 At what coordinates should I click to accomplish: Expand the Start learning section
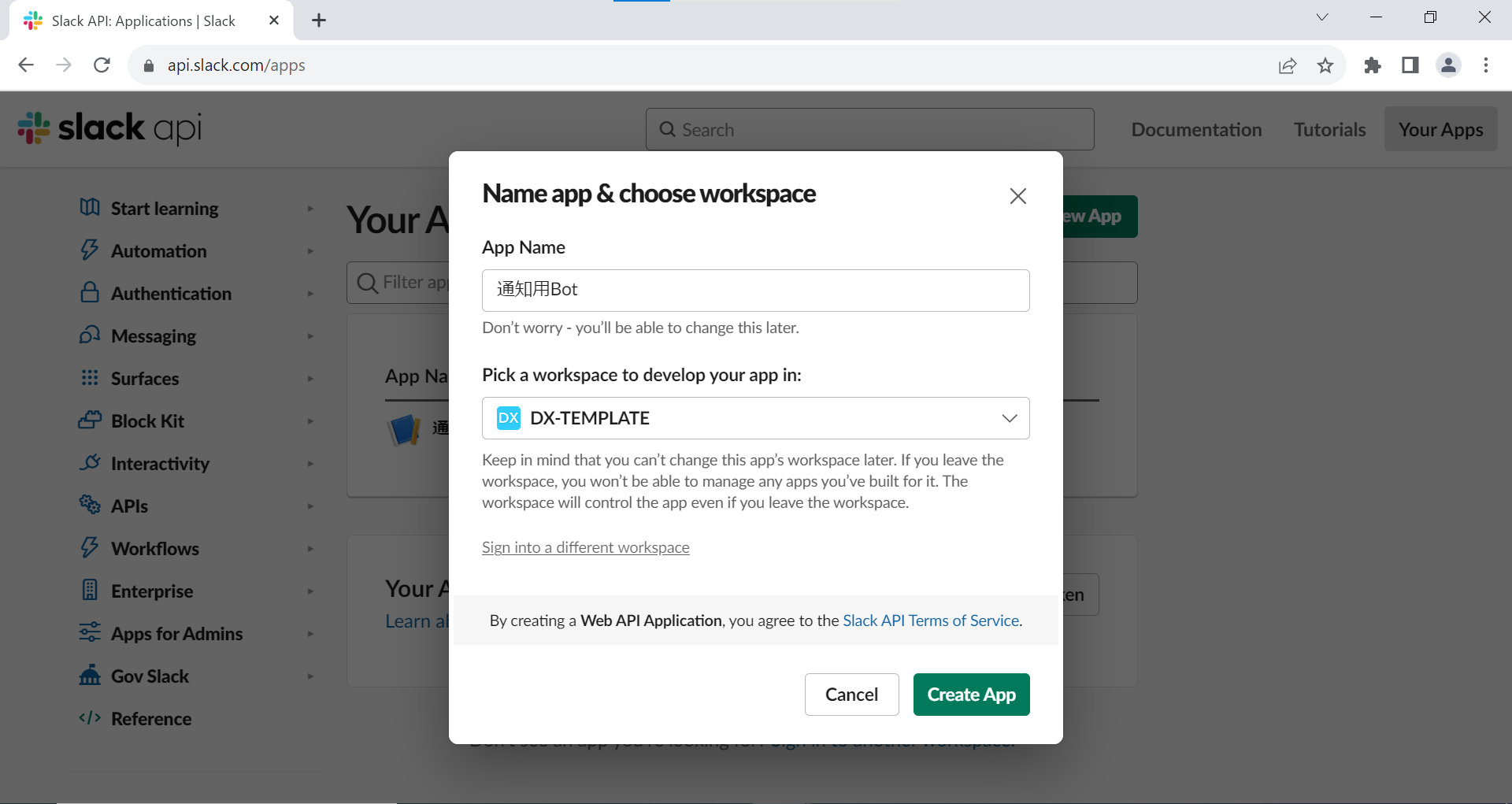tap(309, 209)
